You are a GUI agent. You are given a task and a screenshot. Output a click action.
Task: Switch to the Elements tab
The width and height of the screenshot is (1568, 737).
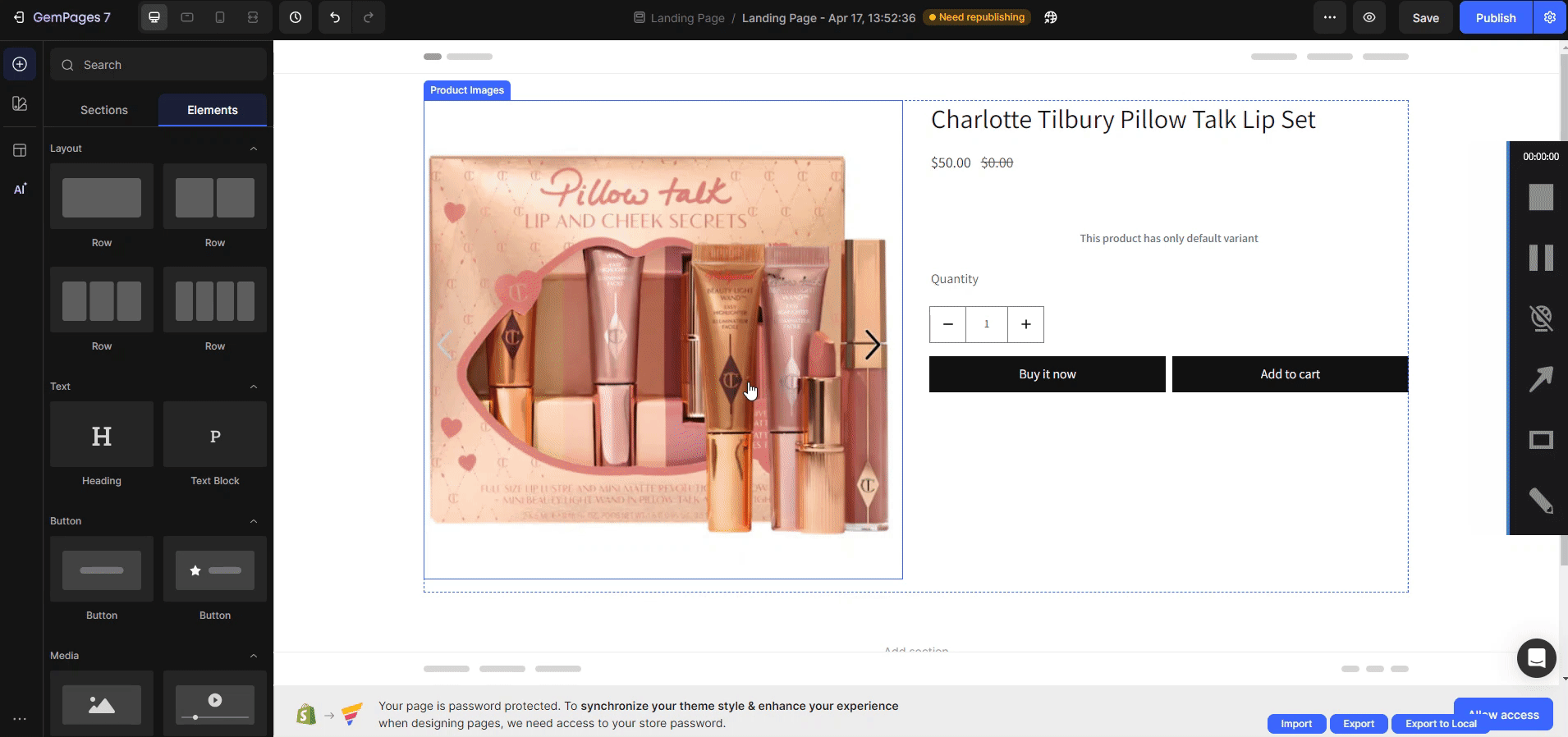pos(213,110)
